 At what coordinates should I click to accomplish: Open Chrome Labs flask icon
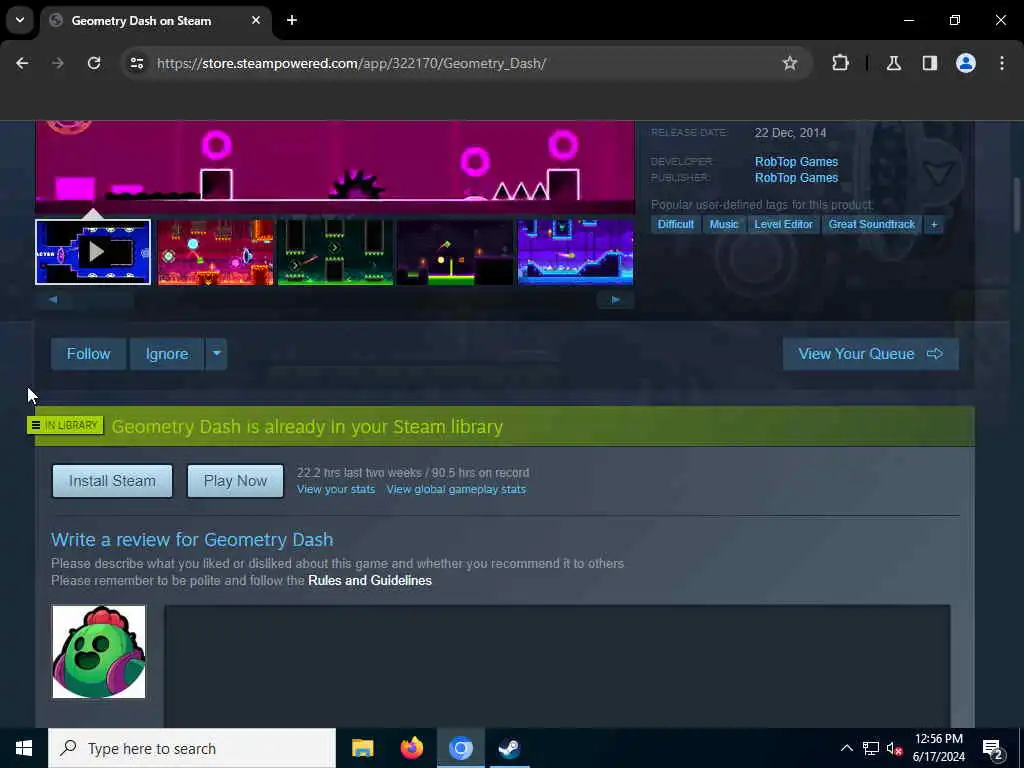tap(893, 63)
